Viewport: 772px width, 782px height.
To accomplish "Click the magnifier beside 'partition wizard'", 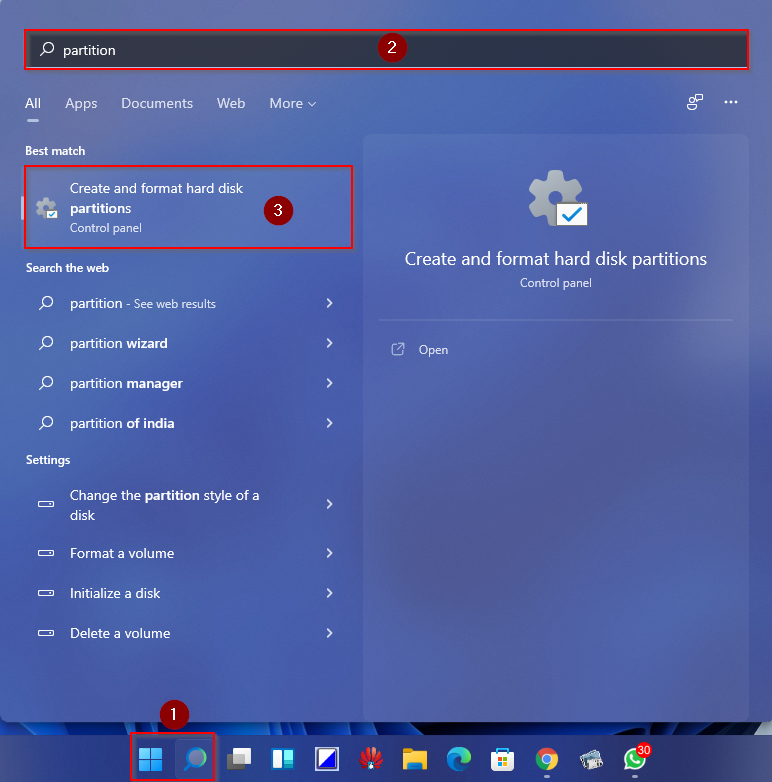I will point(46,343).
